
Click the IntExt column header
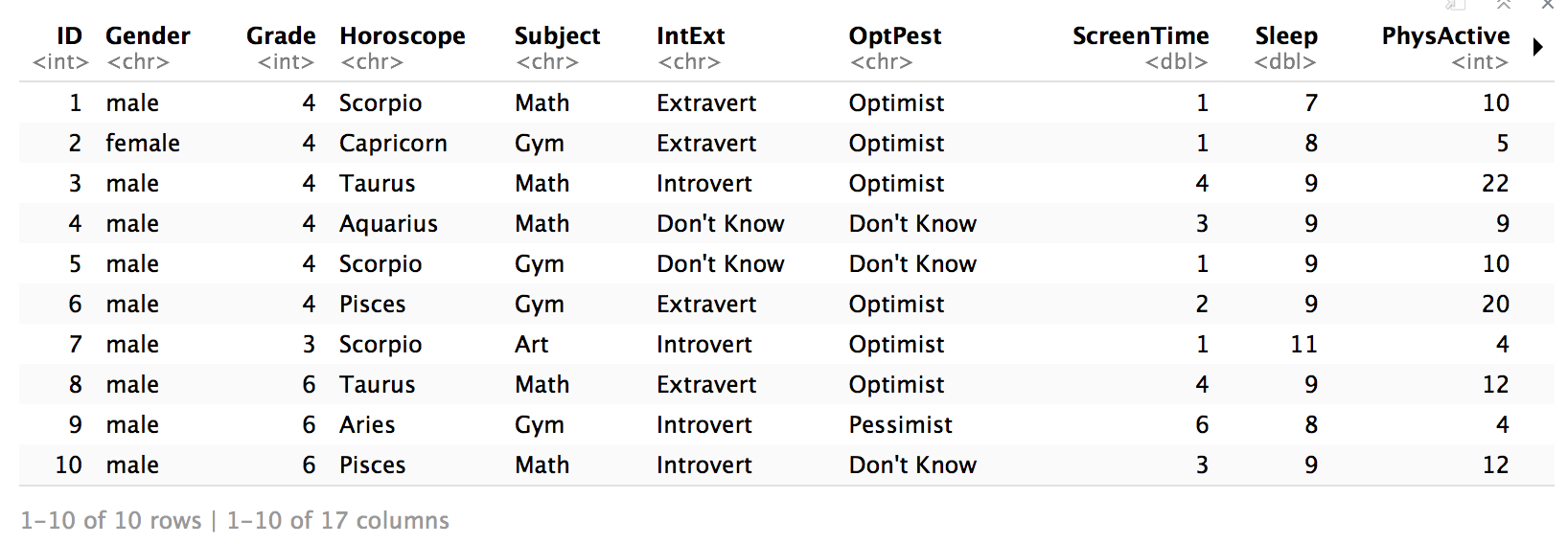pyautogui.click(x=690, y=36)
